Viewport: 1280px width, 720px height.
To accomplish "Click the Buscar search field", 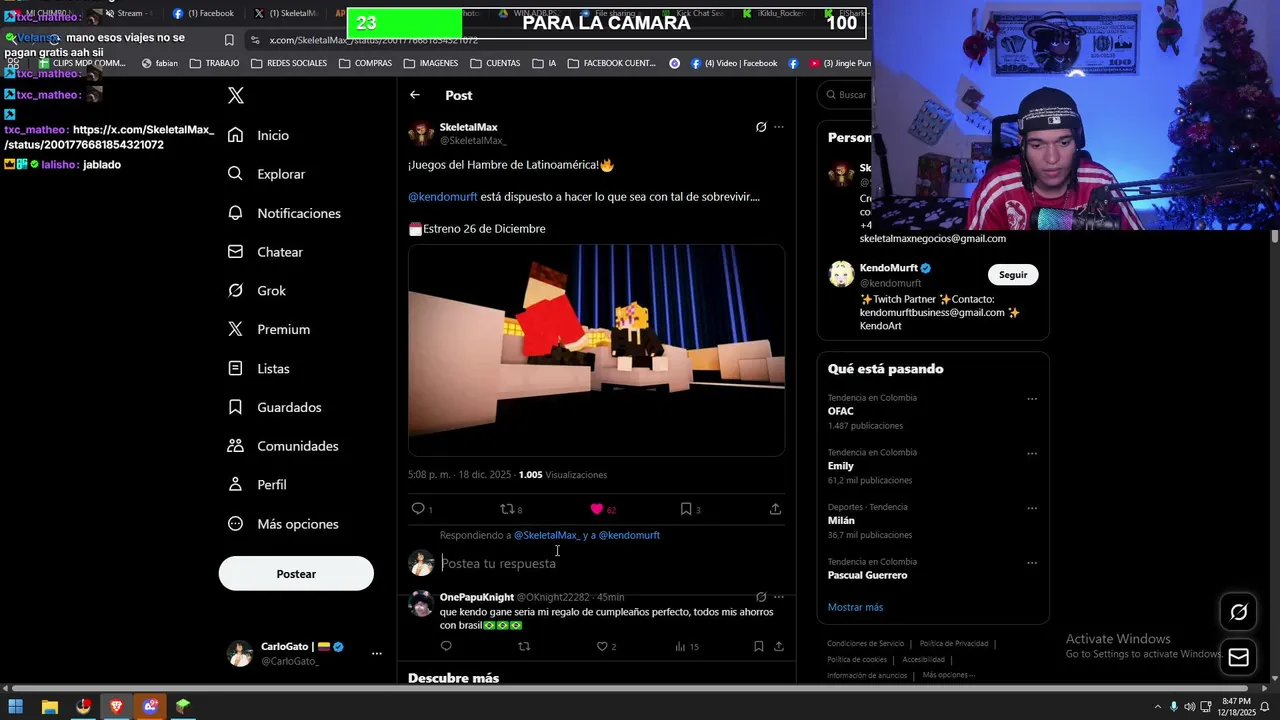I will click(845, 95).
